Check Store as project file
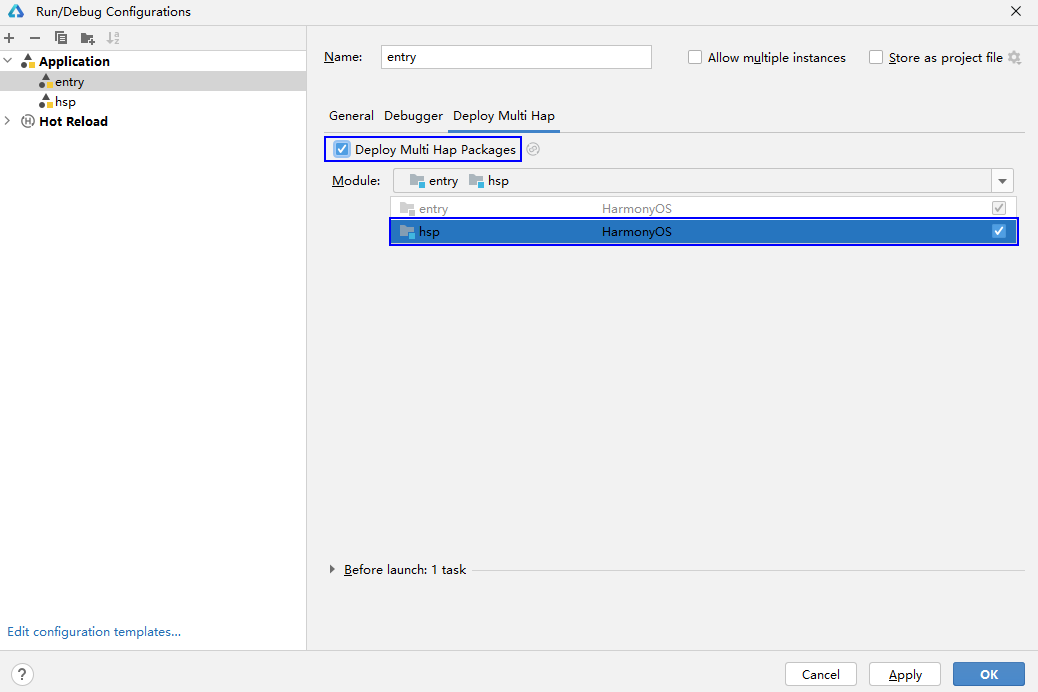Screen dimensions: 1038x692 876,57
